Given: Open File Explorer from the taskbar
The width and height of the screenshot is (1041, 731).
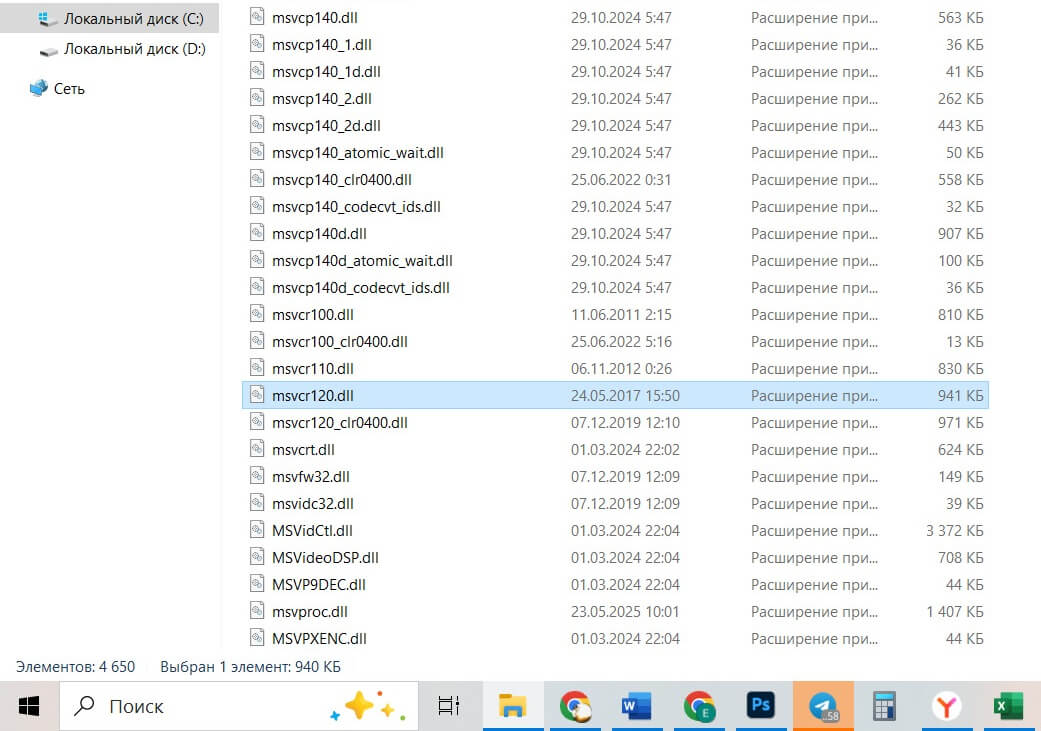Looking at the screenshot, I should [513, 706].
